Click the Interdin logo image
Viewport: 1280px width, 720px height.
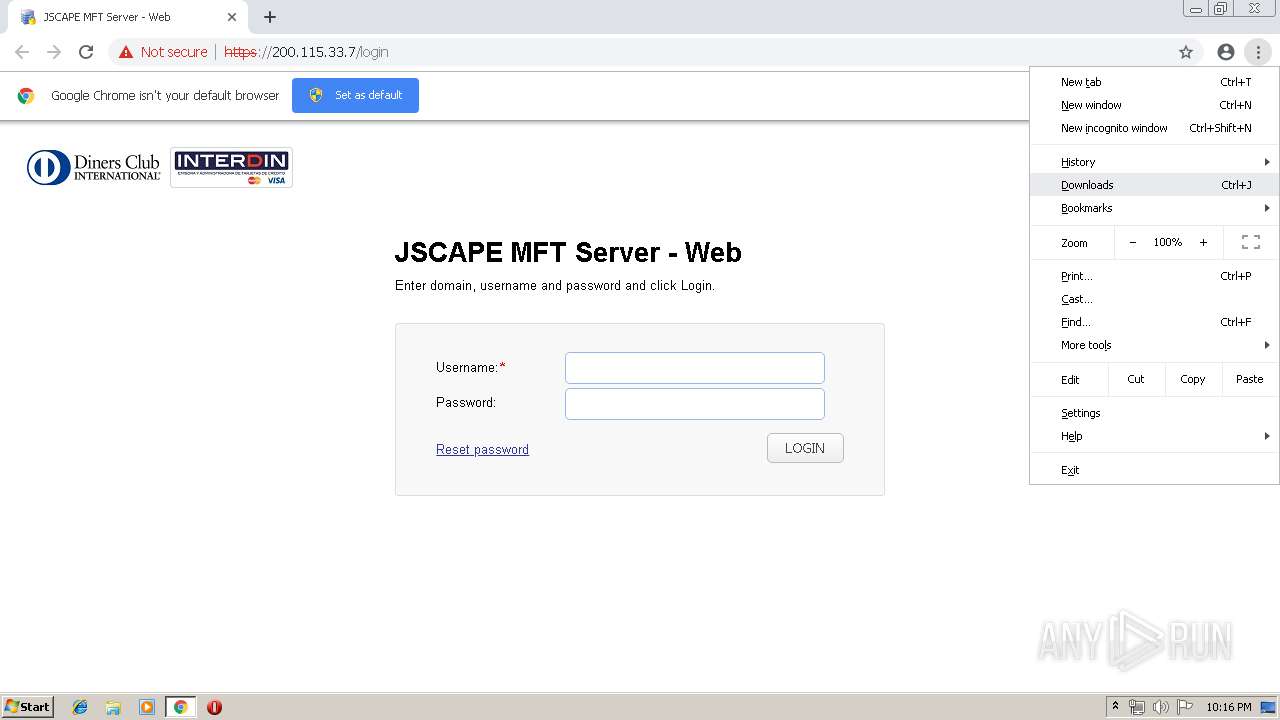231,167
